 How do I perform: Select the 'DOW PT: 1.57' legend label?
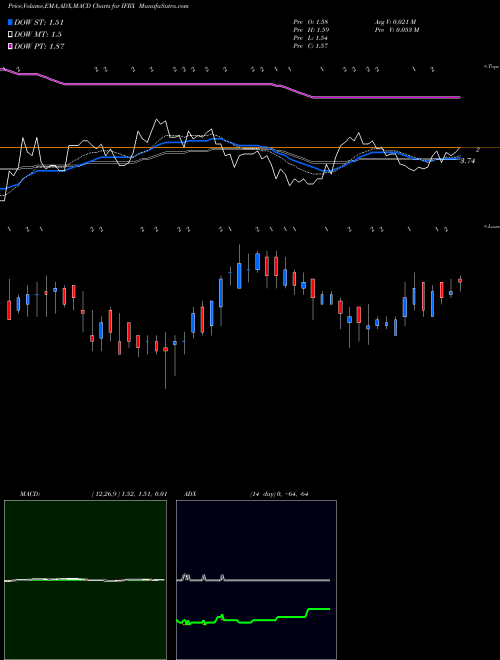(x=39, y=46)
